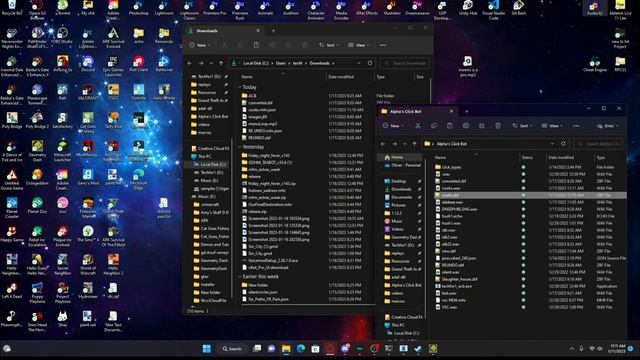Click the Edge browser icon on the taskbar
Viewport: 640px width, 360px height.
click(301, 349)
